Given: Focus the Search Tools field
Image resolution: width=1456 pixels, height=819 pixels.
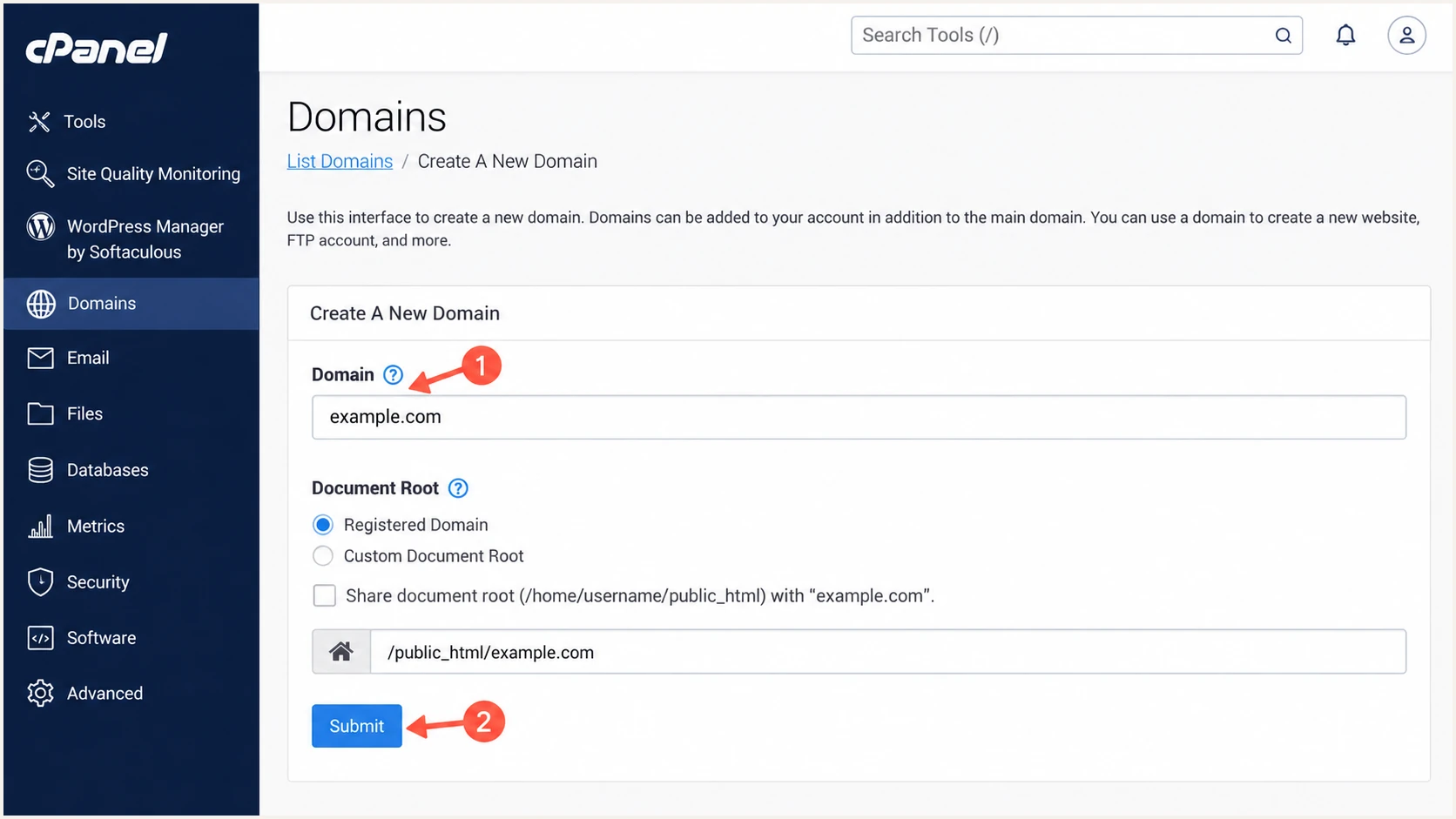Looking at the screenshot, I should [x=1076, y=36].
